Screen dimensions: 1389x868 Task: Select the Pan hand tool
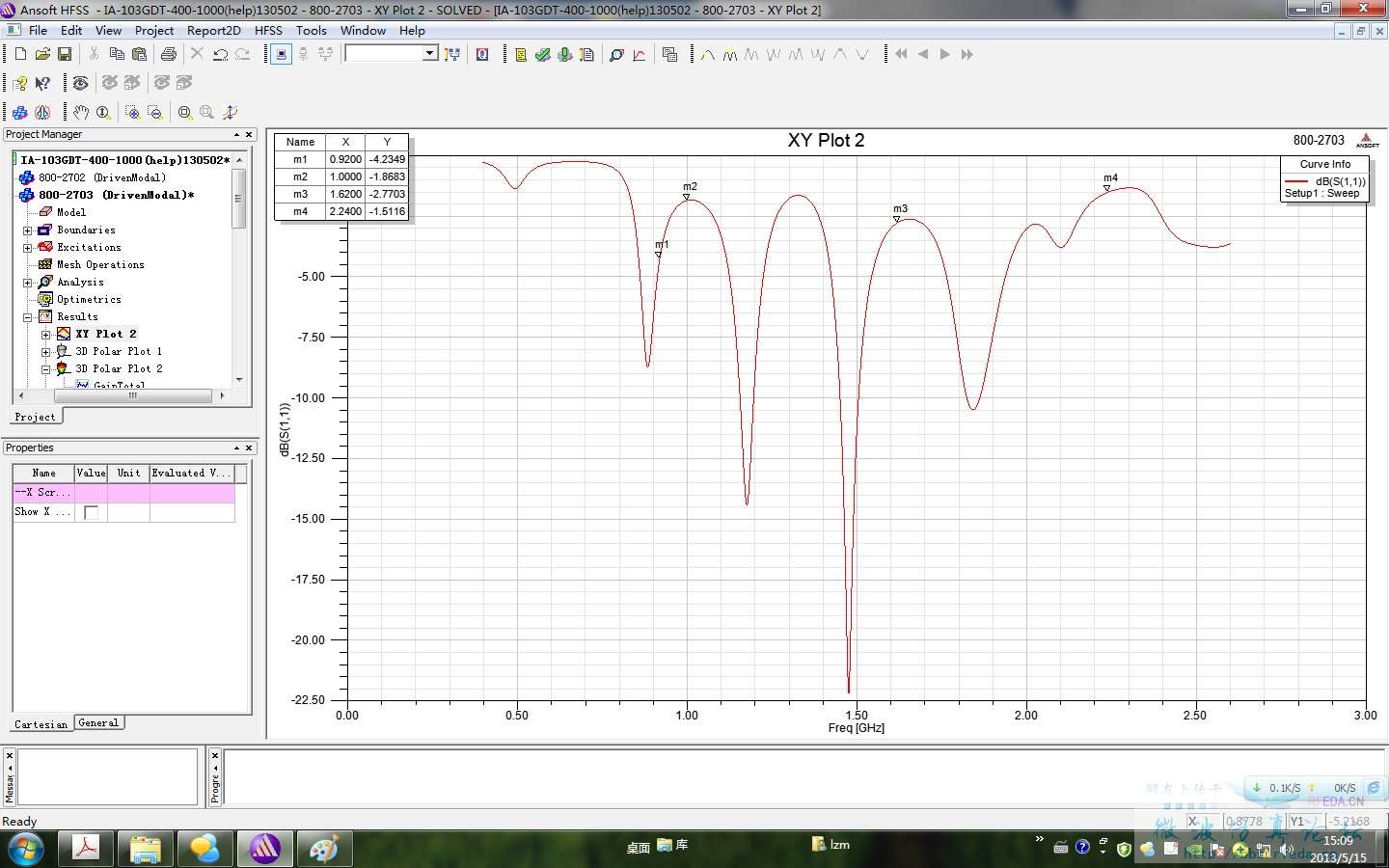point(81,113)
